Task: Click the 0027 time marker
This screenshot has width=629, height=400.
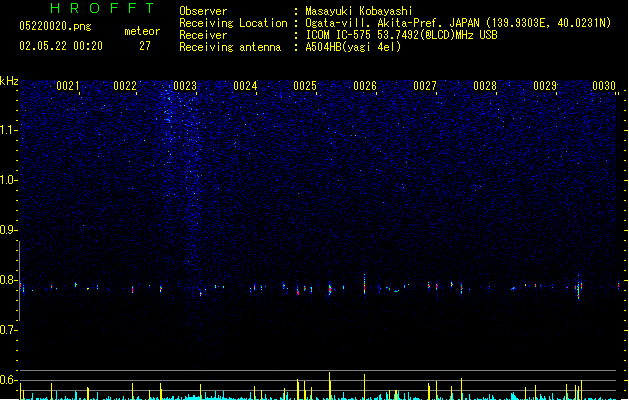Action: [x=425, y=86]
